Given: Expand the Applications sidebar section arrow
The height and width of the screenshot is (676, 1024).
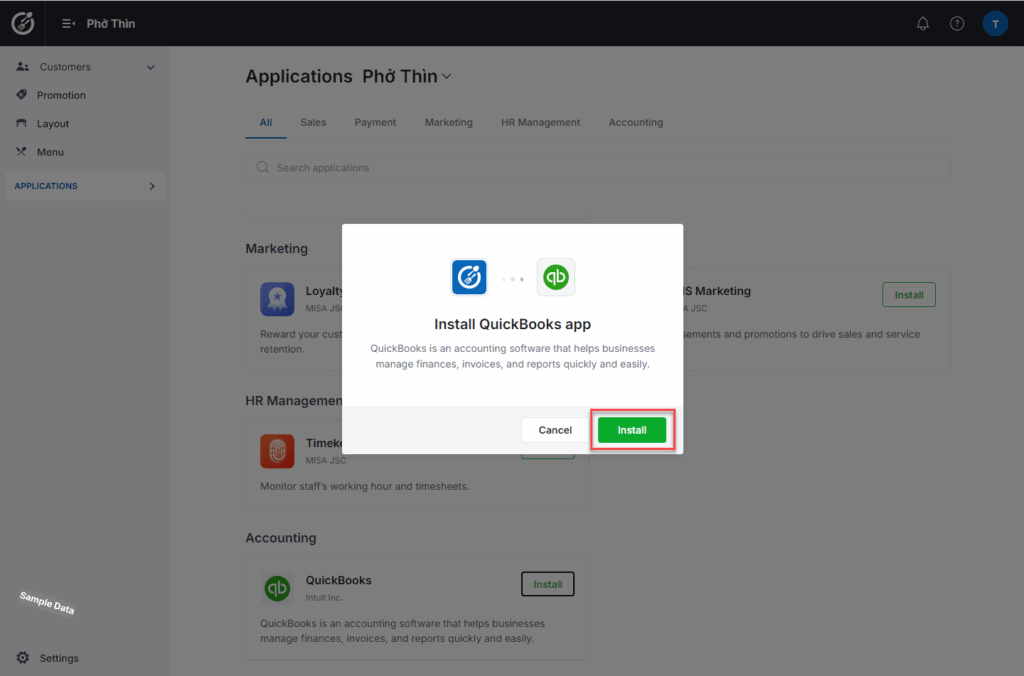Looking at the screenshot, I should coord(152,186).
